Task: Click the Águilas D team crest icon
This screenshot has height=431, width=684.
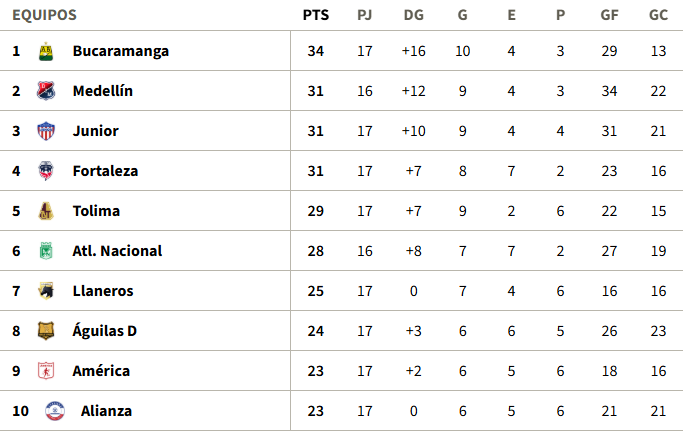Action: click(46, 331)
